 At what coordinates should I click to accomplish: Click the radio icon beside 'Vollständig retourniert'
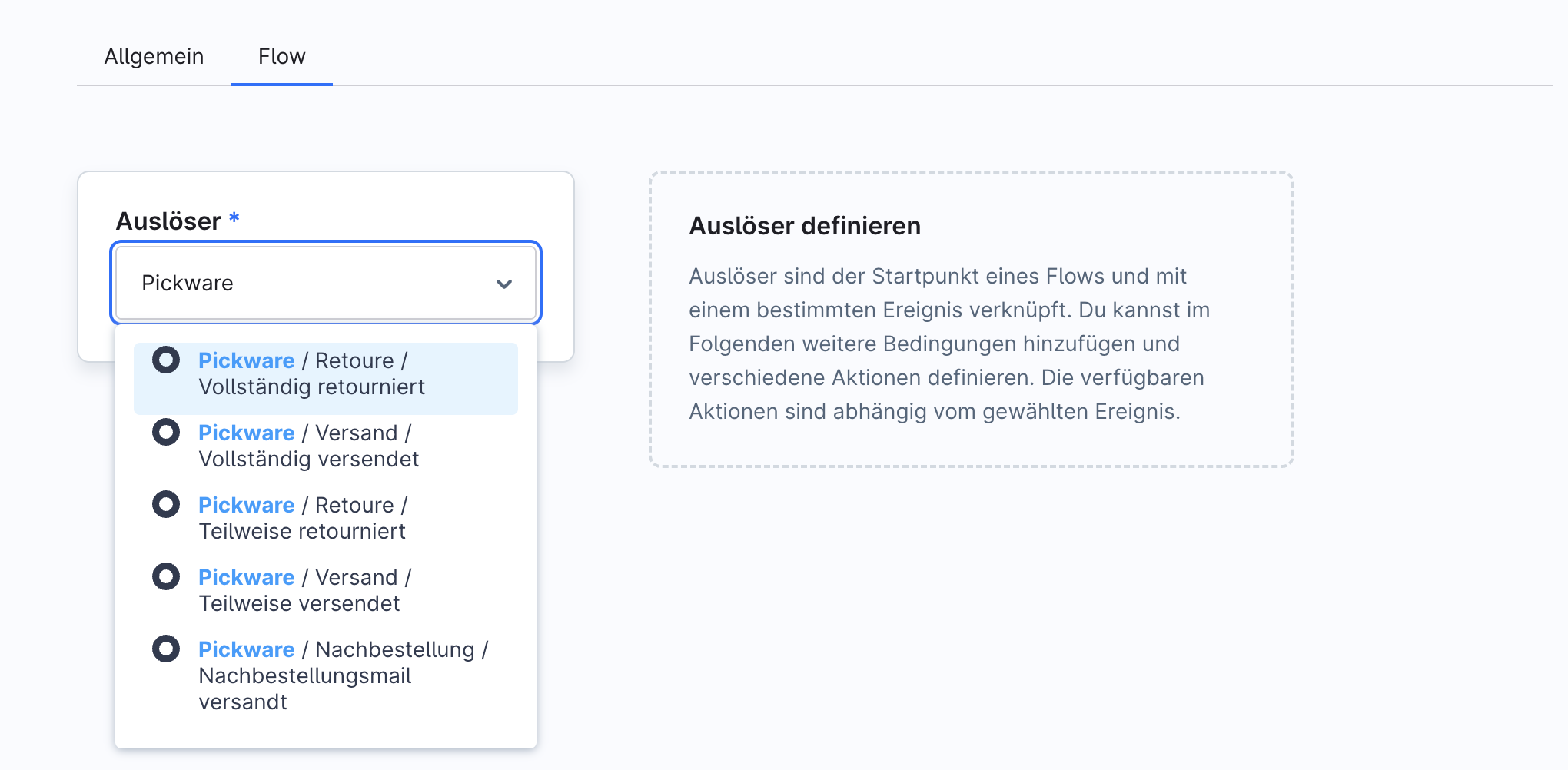[x=164, y=359]
